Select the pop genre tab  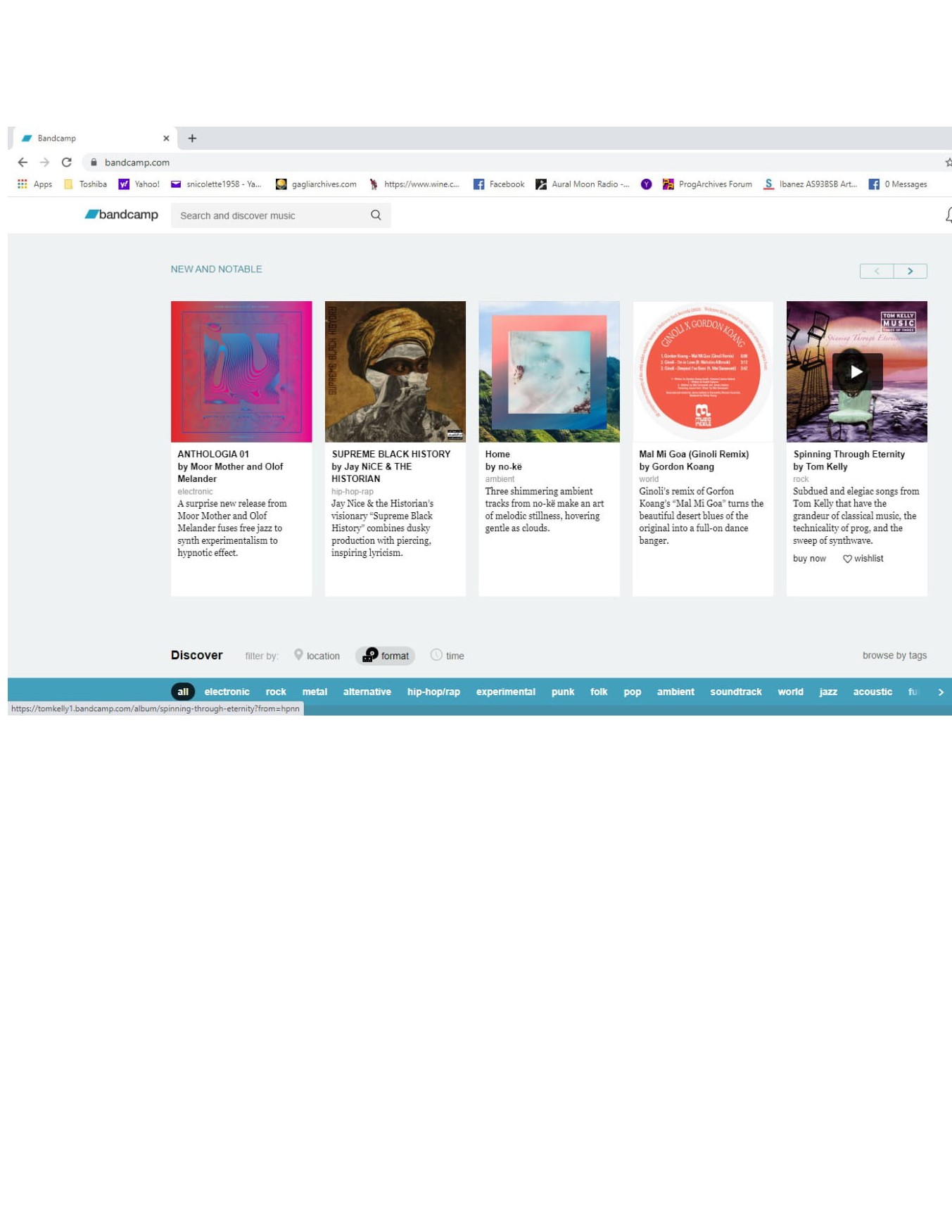tap(633, 692)
